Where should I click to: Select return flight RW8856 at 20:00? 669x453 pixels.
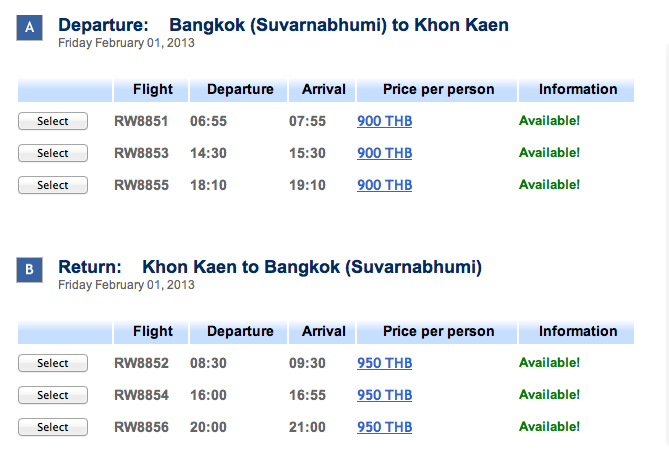(53, 427)
